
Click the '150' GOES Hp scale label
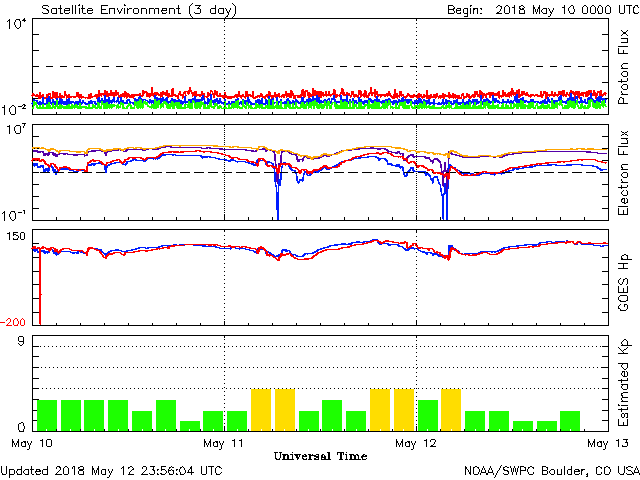click(16, 236)
